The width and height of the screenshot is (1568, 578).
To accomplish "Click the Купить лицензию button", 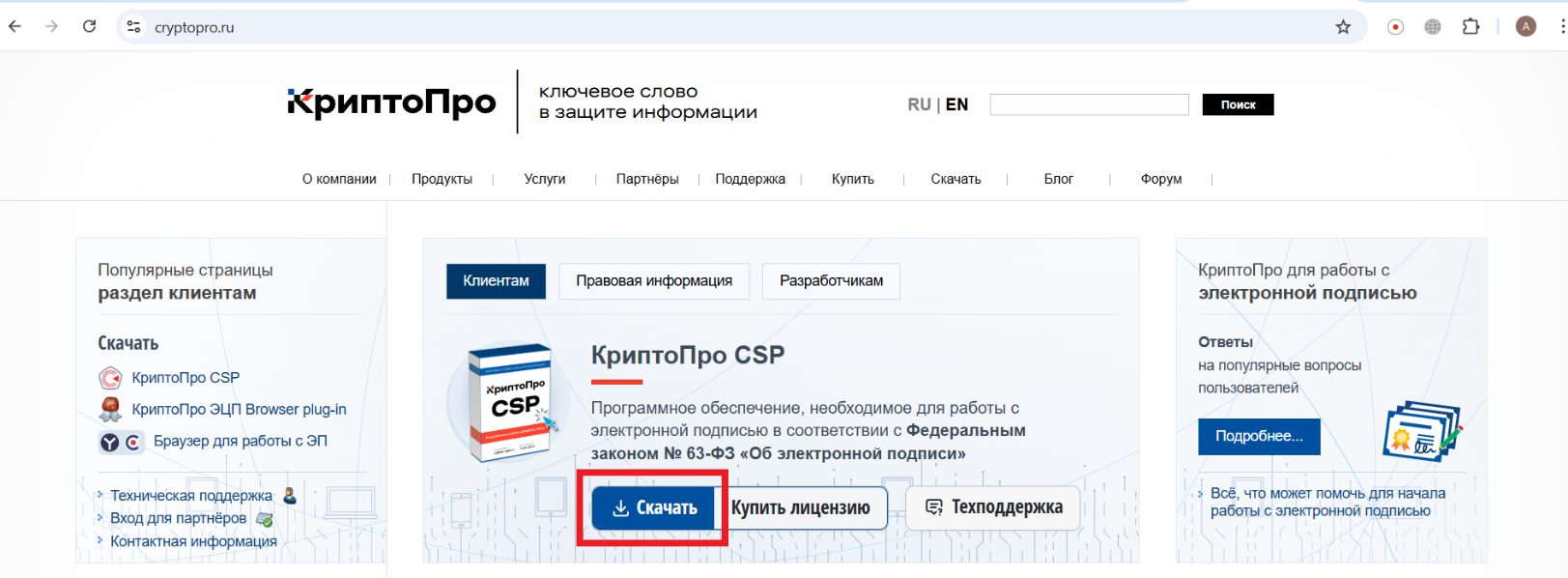I will click(801, 507).
